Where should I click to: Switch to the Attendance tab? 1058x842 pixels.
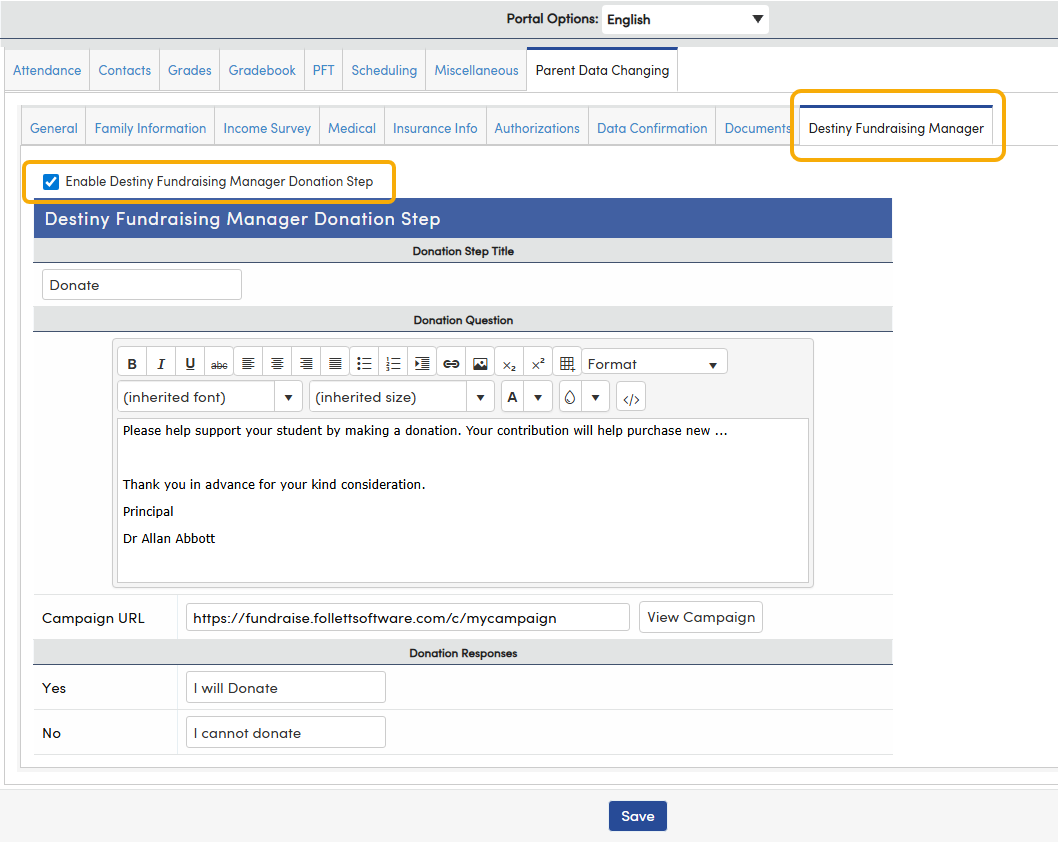pos(47,70)
